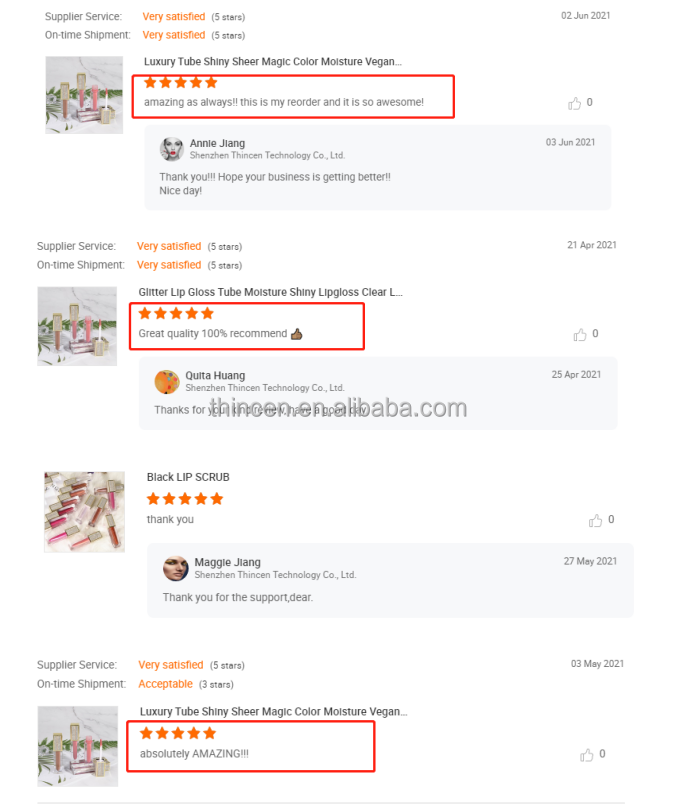The height and width of the screenshot is (812, 675).
Task: Like the 'amazing as always' review
Action: tap(574, 103)
